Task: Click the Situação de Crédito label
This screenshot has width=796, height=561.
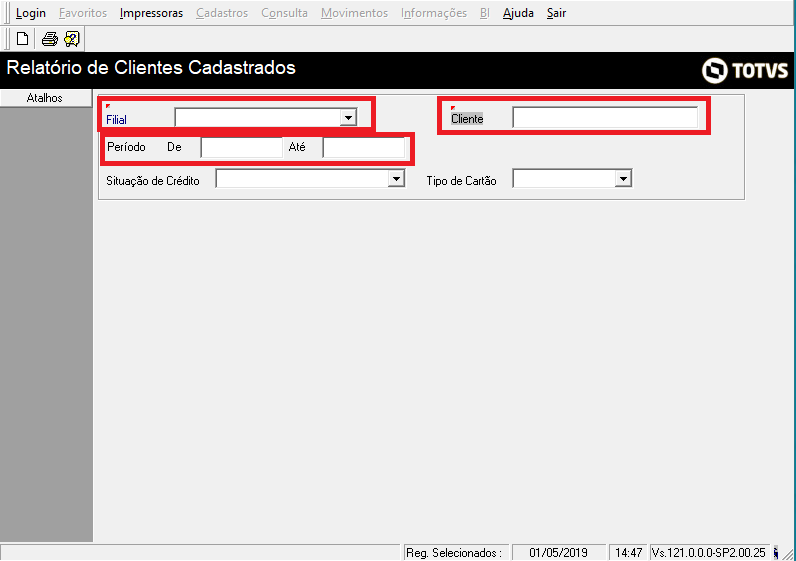Action: click(153, 181)
